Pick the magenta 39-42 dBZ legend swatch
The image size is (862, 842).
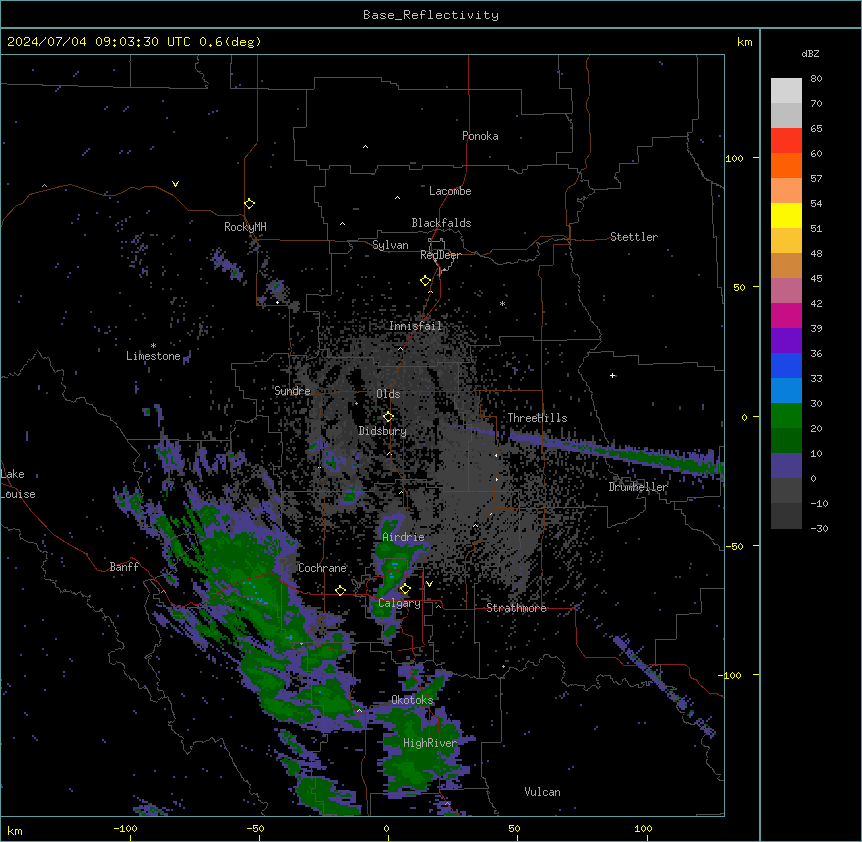coord(786,315)
